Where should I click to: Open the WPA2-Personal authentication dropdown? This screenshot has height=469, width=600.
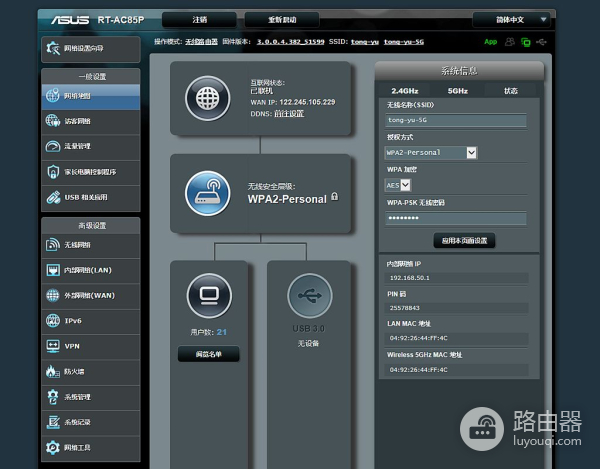click(431, 153)
